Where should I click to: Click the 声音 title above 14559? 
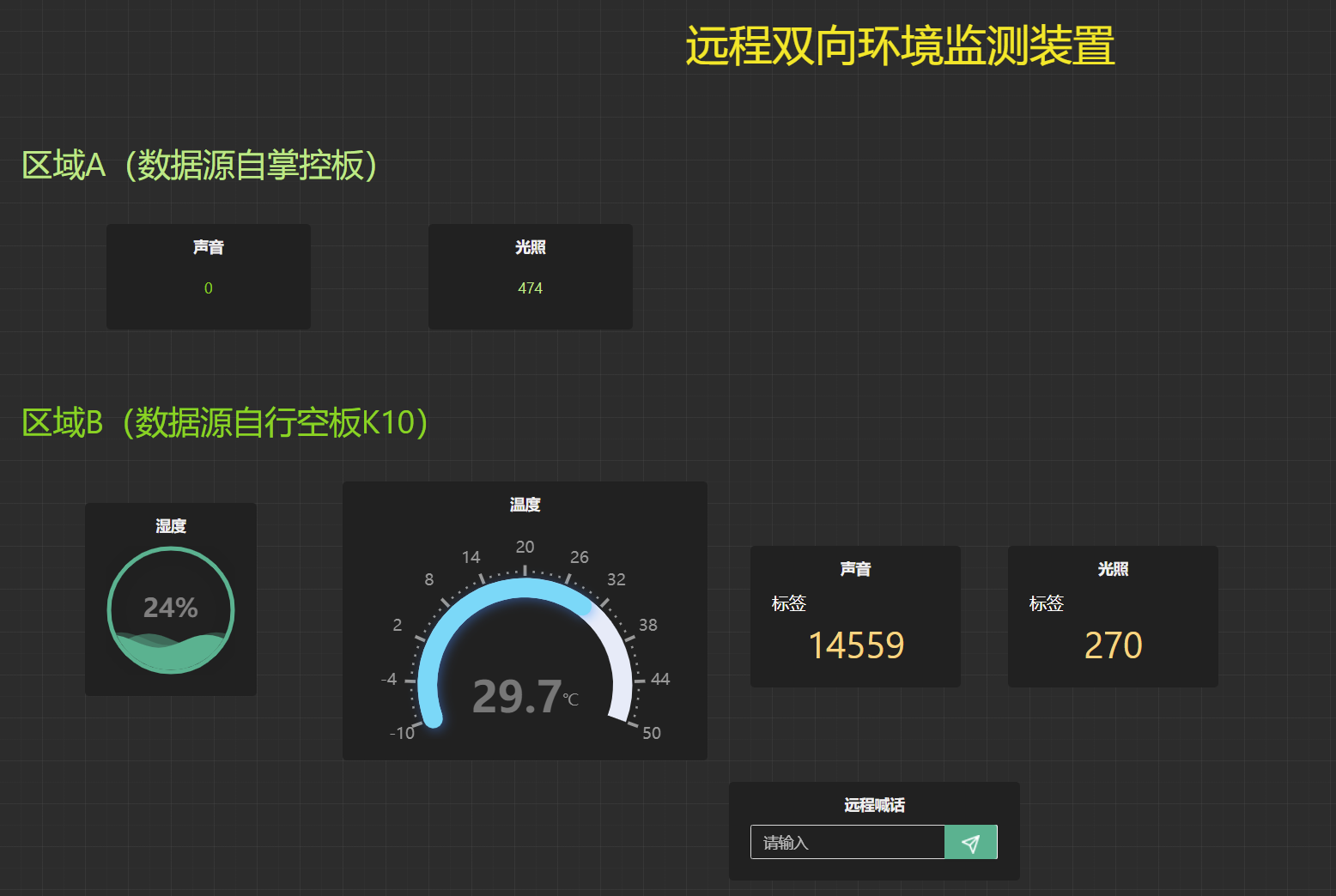pos(856,569)
